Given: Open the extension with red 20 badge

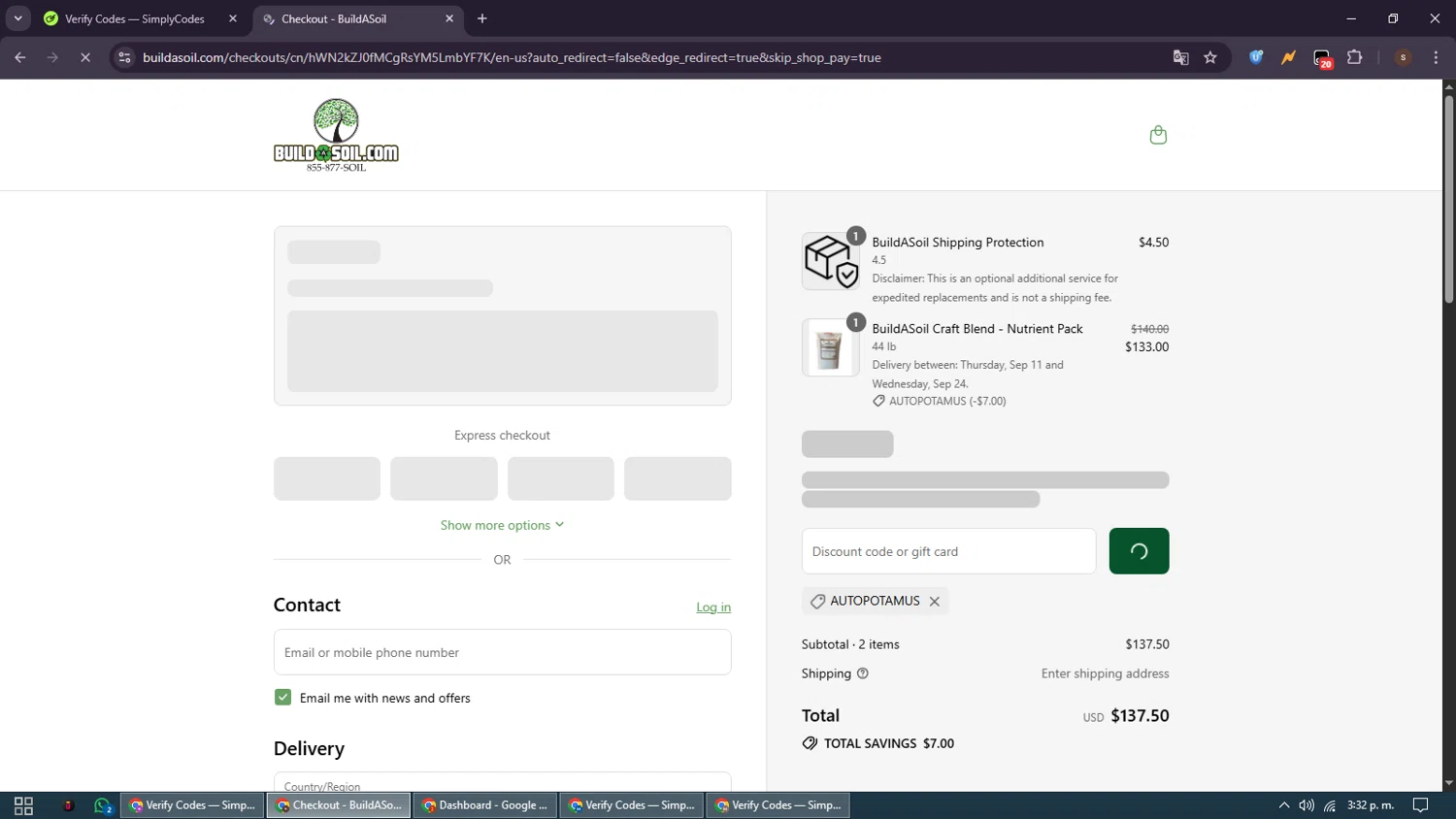Looking at the screenshot, I should click(1322, 58).
